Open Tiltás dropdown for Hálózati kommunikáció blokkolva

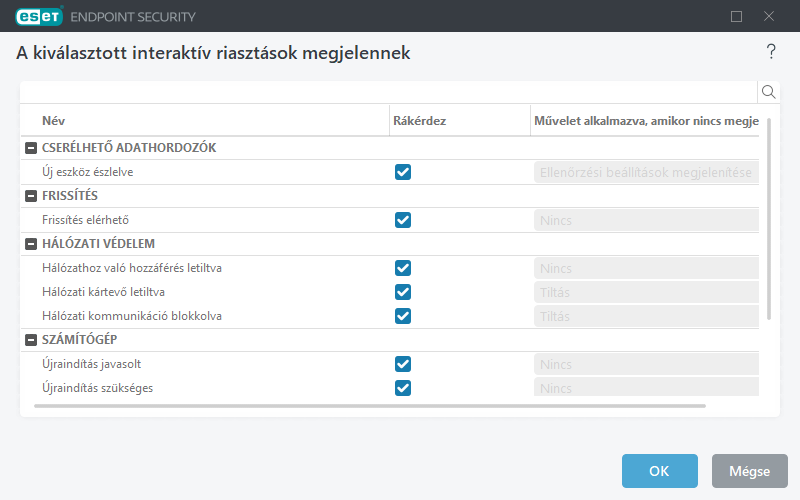click(646, 316)
